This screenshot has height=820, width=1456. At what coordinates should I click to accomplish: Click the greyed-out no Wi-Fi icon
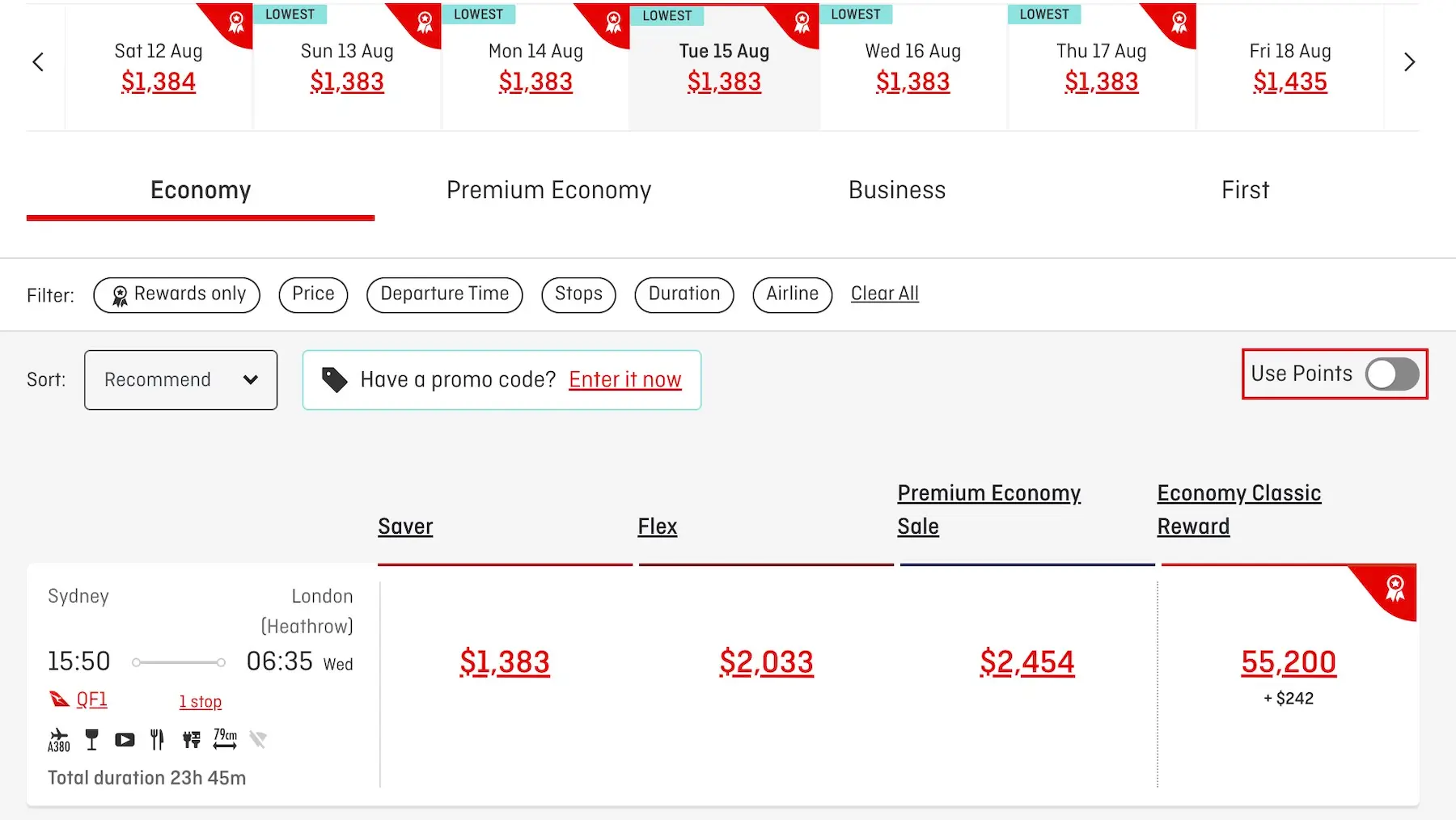pyautogui.click(x=258, y=739)
